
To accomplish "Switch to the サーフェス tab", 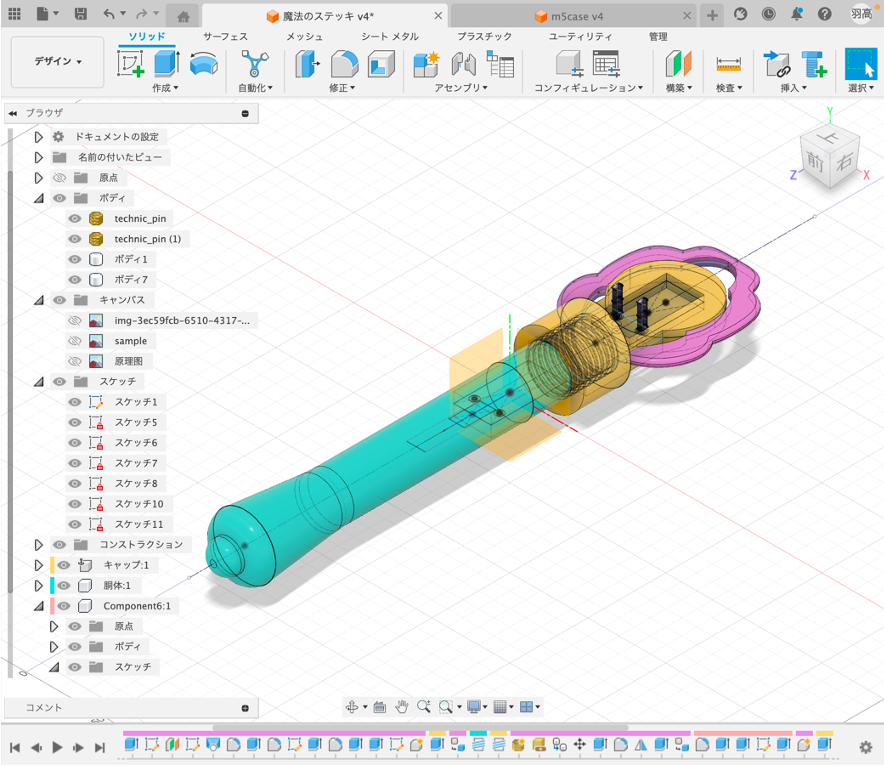I will point(225,36).
